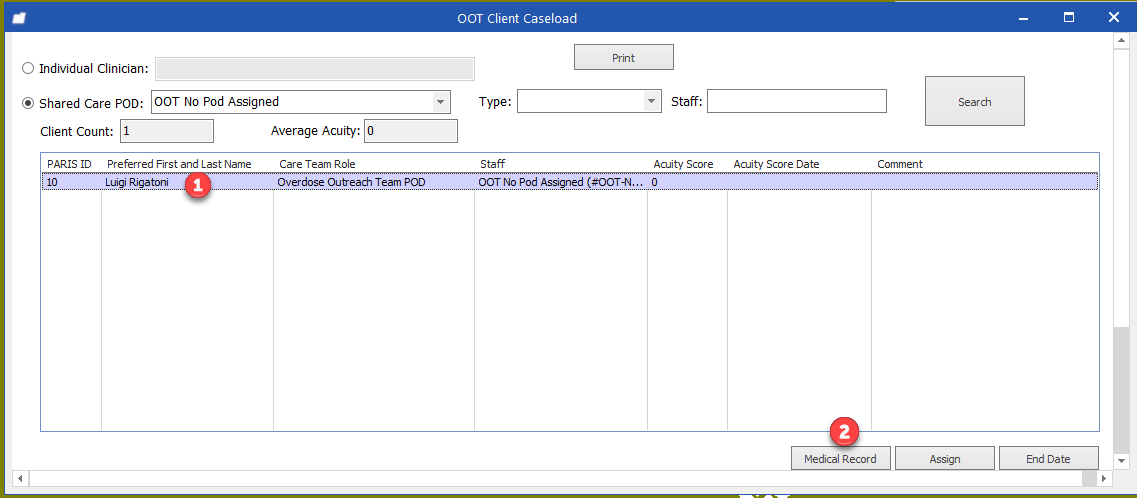Open the Type dropdown list

pyautogui.click(x=651, y=102)
